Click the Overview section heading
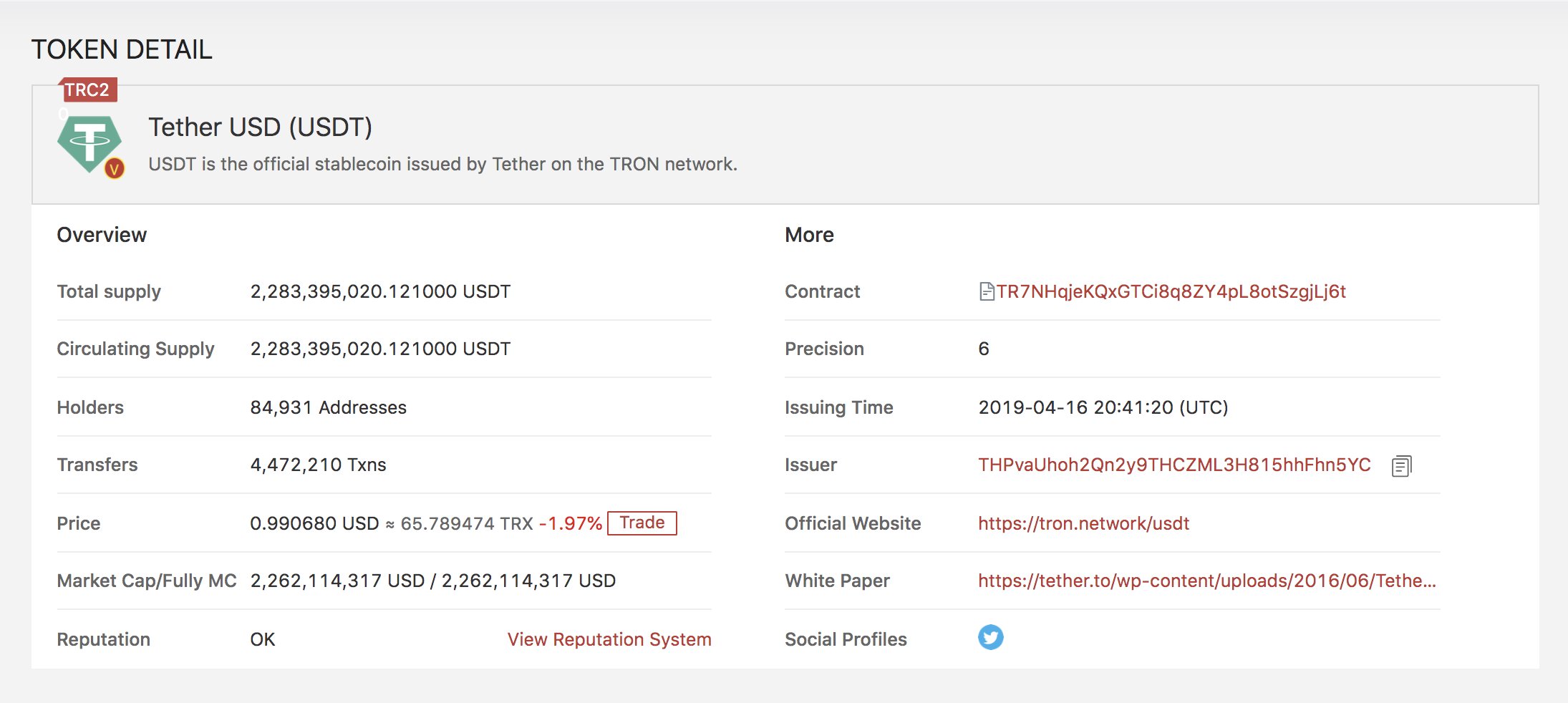Screen dimensions: 1568x703 (x=102, y=235)
